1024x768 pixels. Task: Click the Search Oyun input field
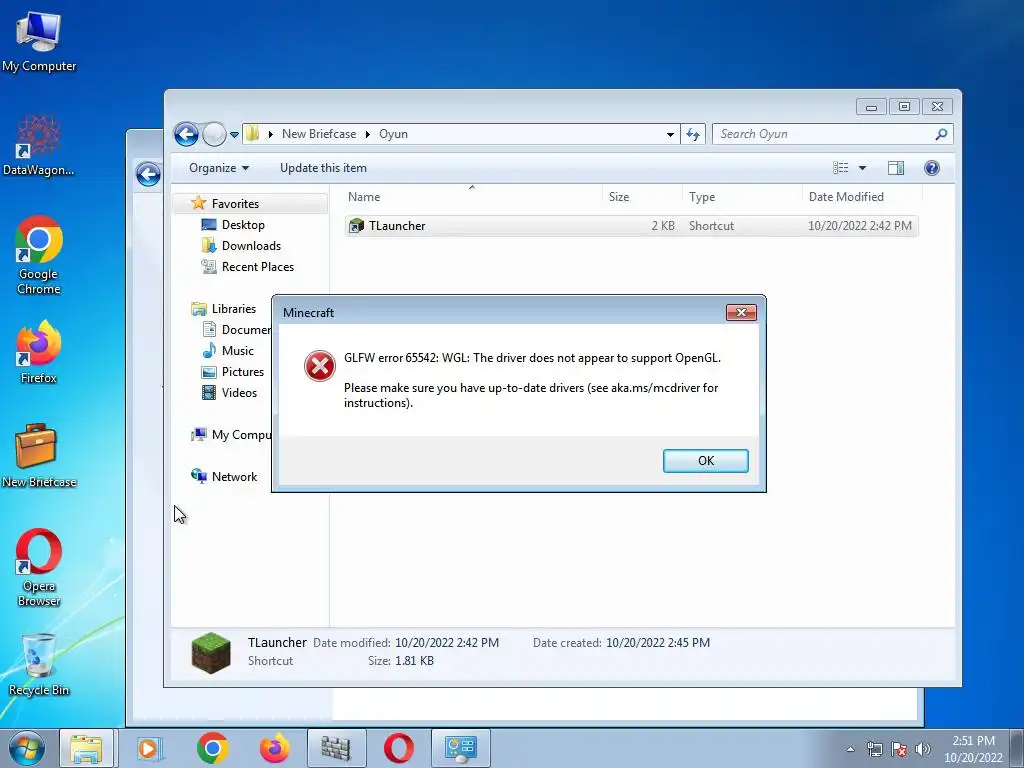click(x=824, y=134)
